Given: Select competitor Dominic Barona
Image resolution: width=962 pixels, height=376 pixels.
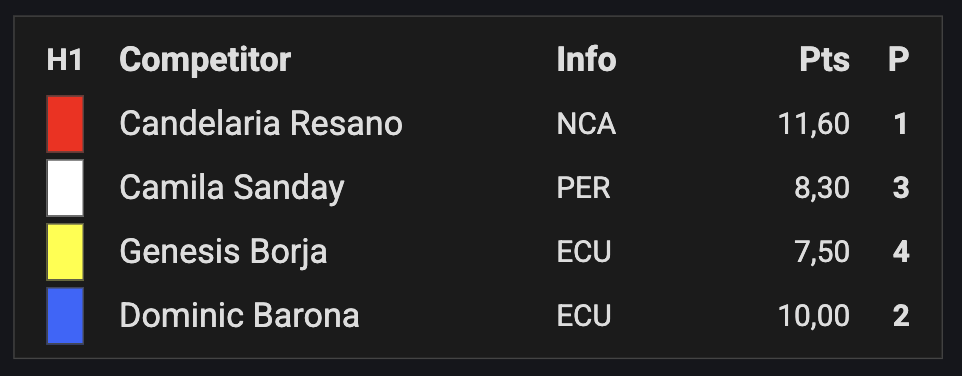Looking at the screenshot, I should coord(239,316).
